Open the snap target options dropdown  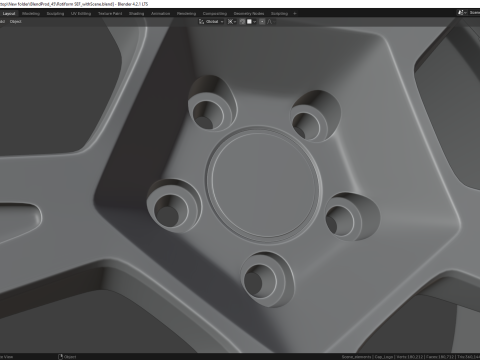click(x=251, y=22)
